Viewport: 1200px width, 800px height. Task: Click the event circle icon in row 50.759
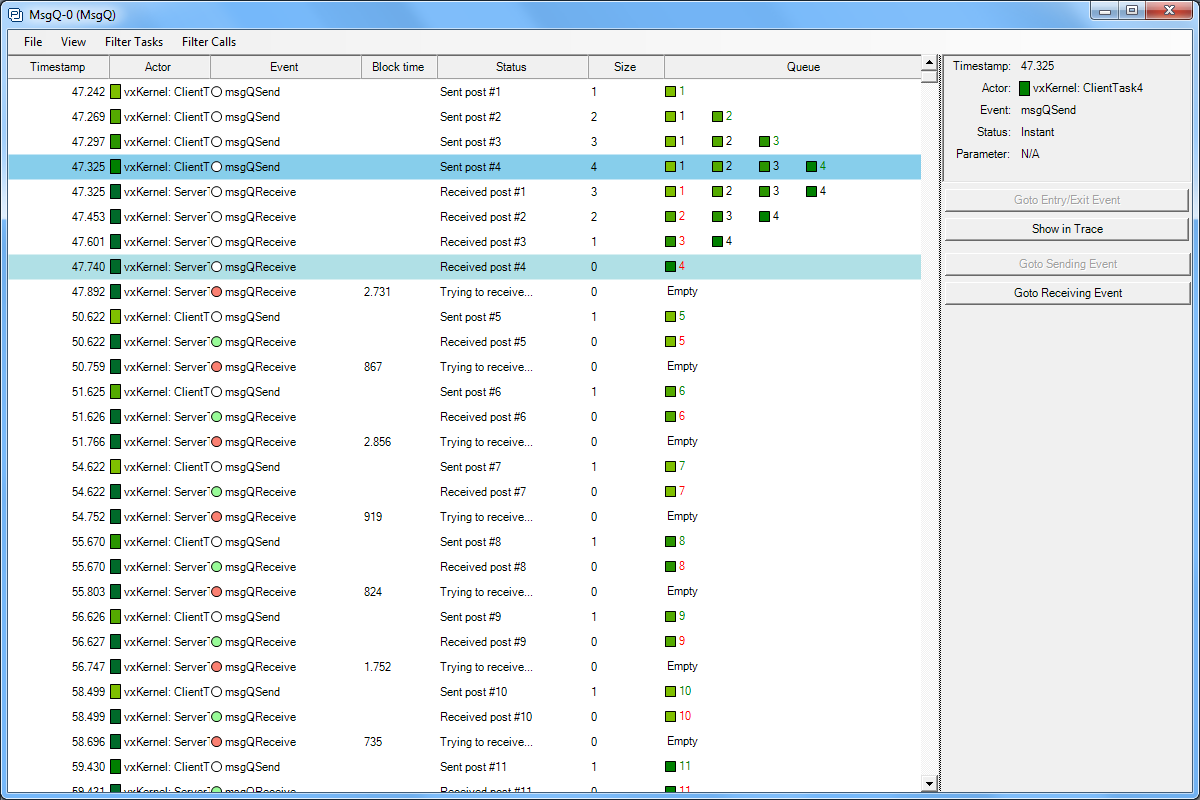[217, 367]
